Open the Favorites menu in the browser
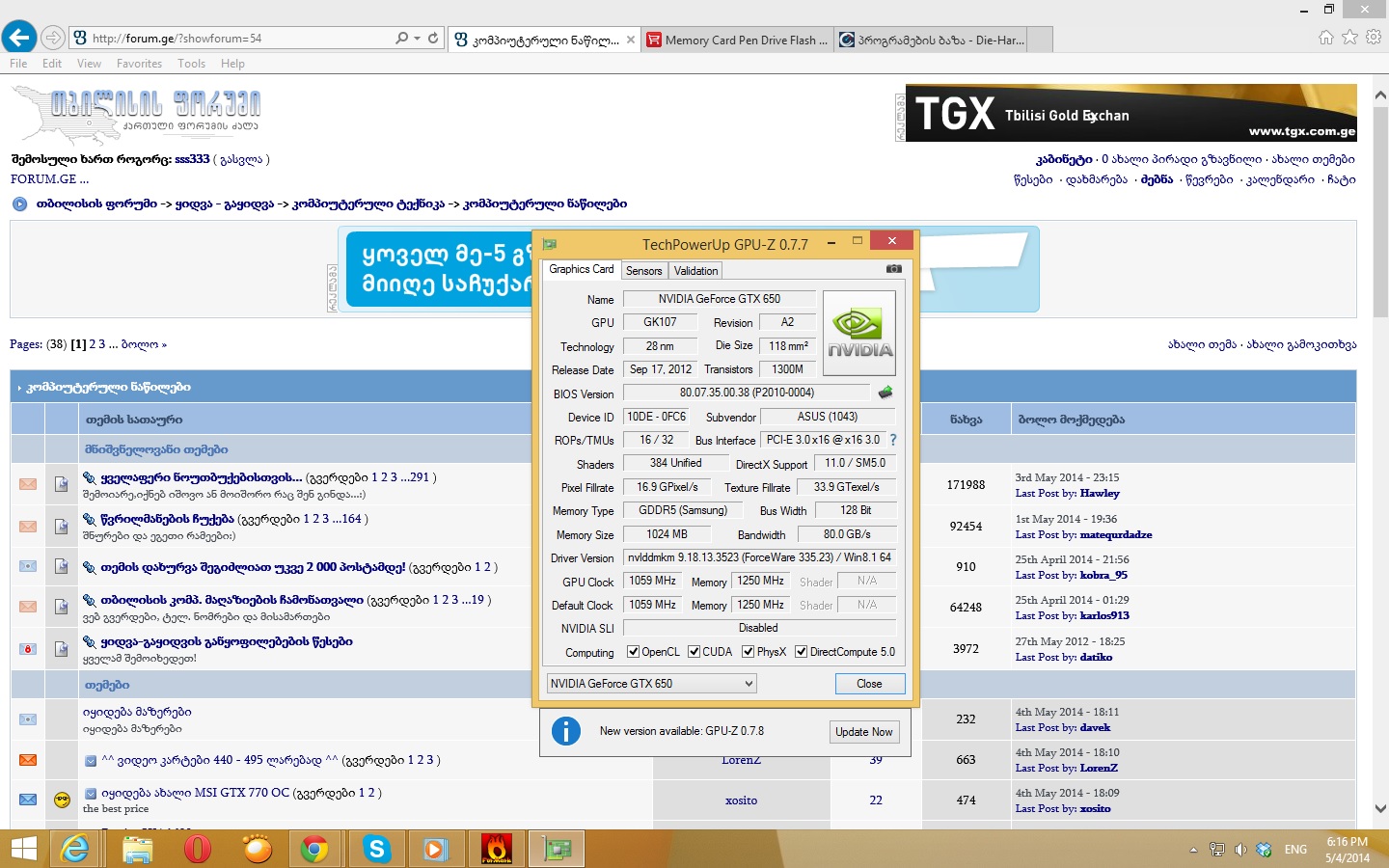 click(x=139, y=64)
